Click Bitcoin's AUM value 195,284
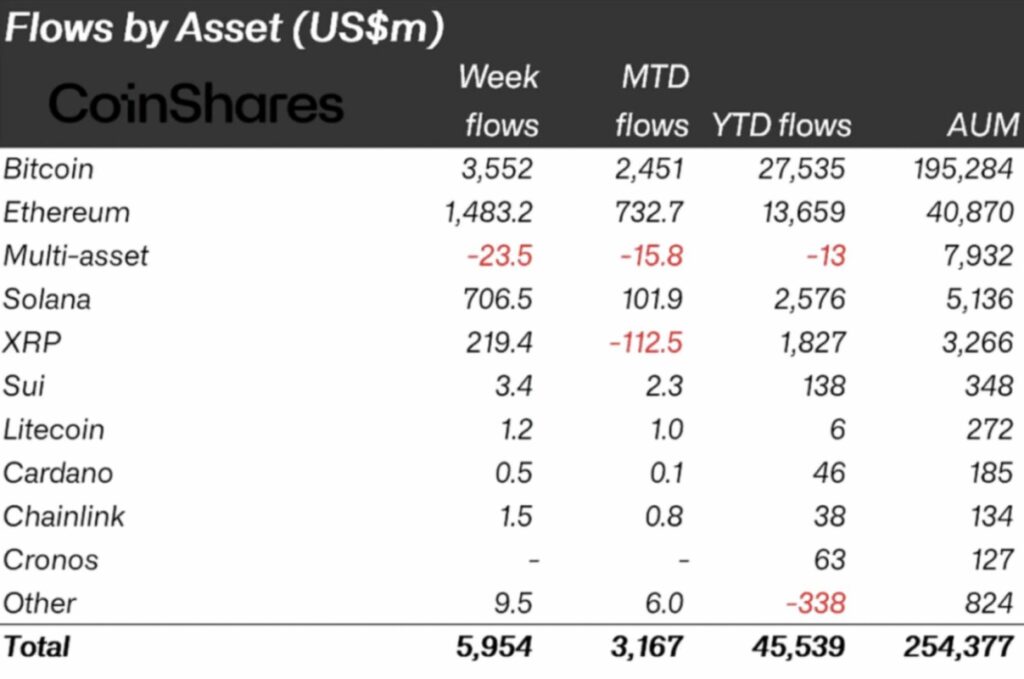 click(x=963, y=168)
